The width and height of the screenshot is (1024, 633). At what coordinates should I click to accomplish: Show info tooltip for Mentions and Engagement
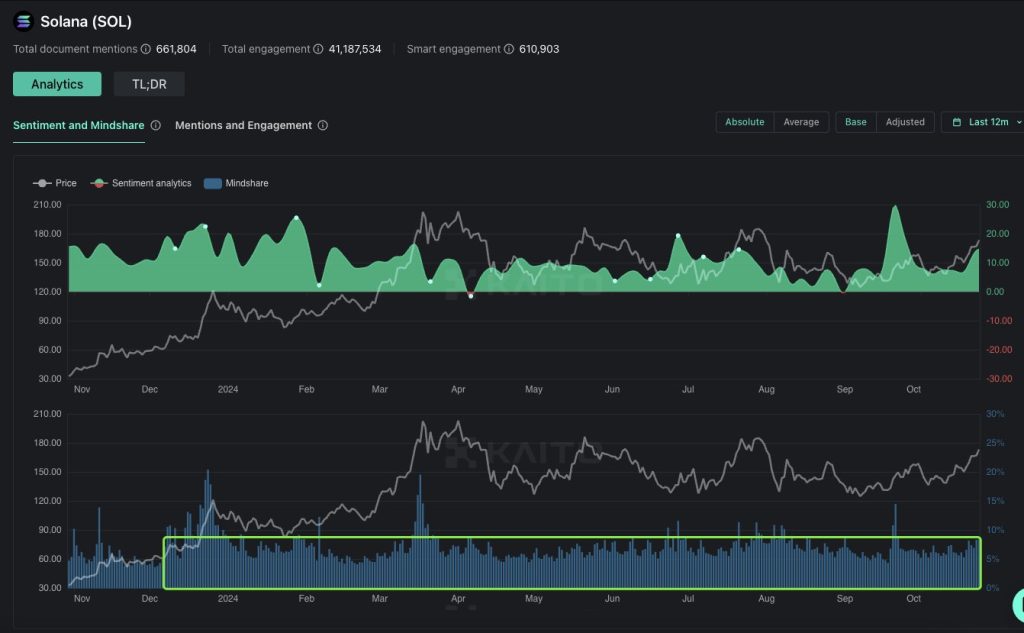pos(323,125)
